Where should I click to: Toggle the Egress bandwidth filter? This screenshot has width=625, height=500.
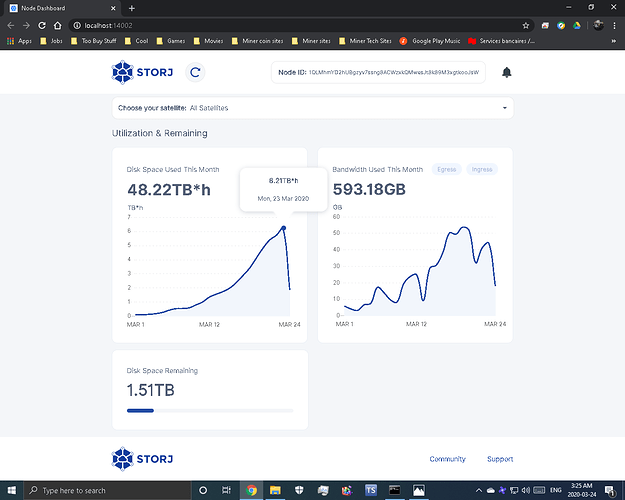pyautogui.click(x=446, y=170)
